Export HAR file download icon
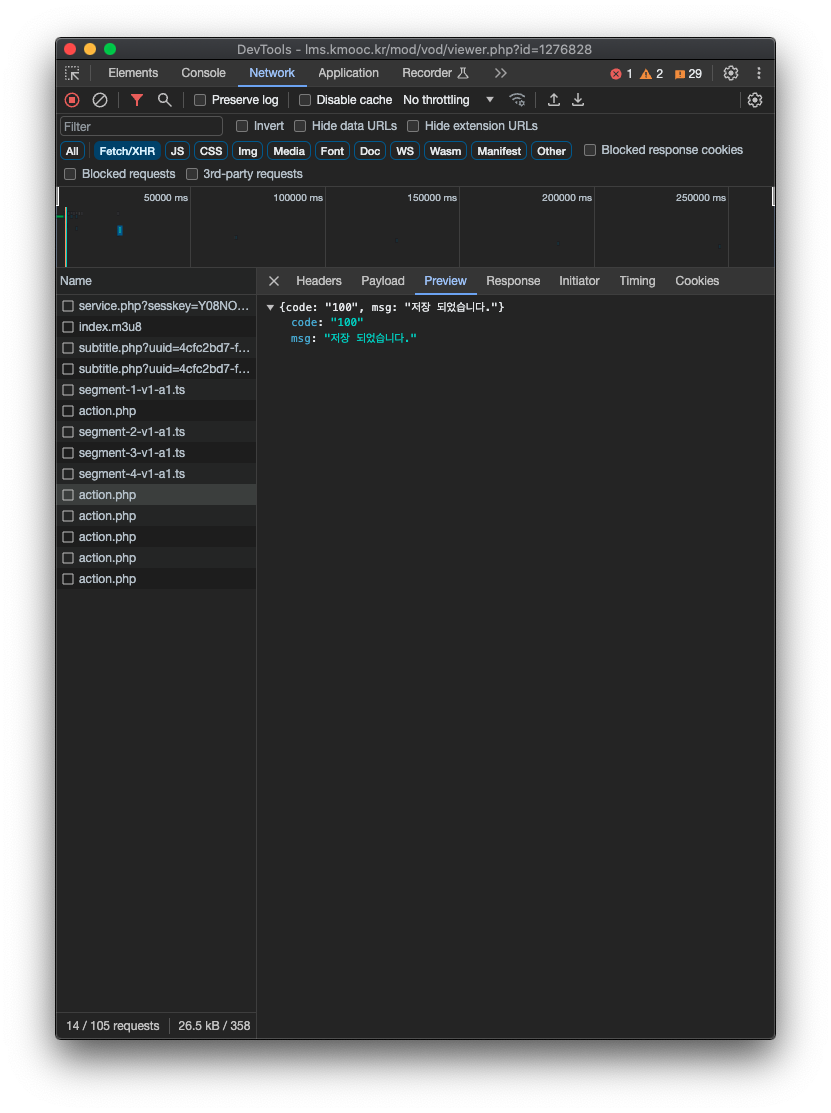This screenshot has height=1113, width=831. pos(578,100)
